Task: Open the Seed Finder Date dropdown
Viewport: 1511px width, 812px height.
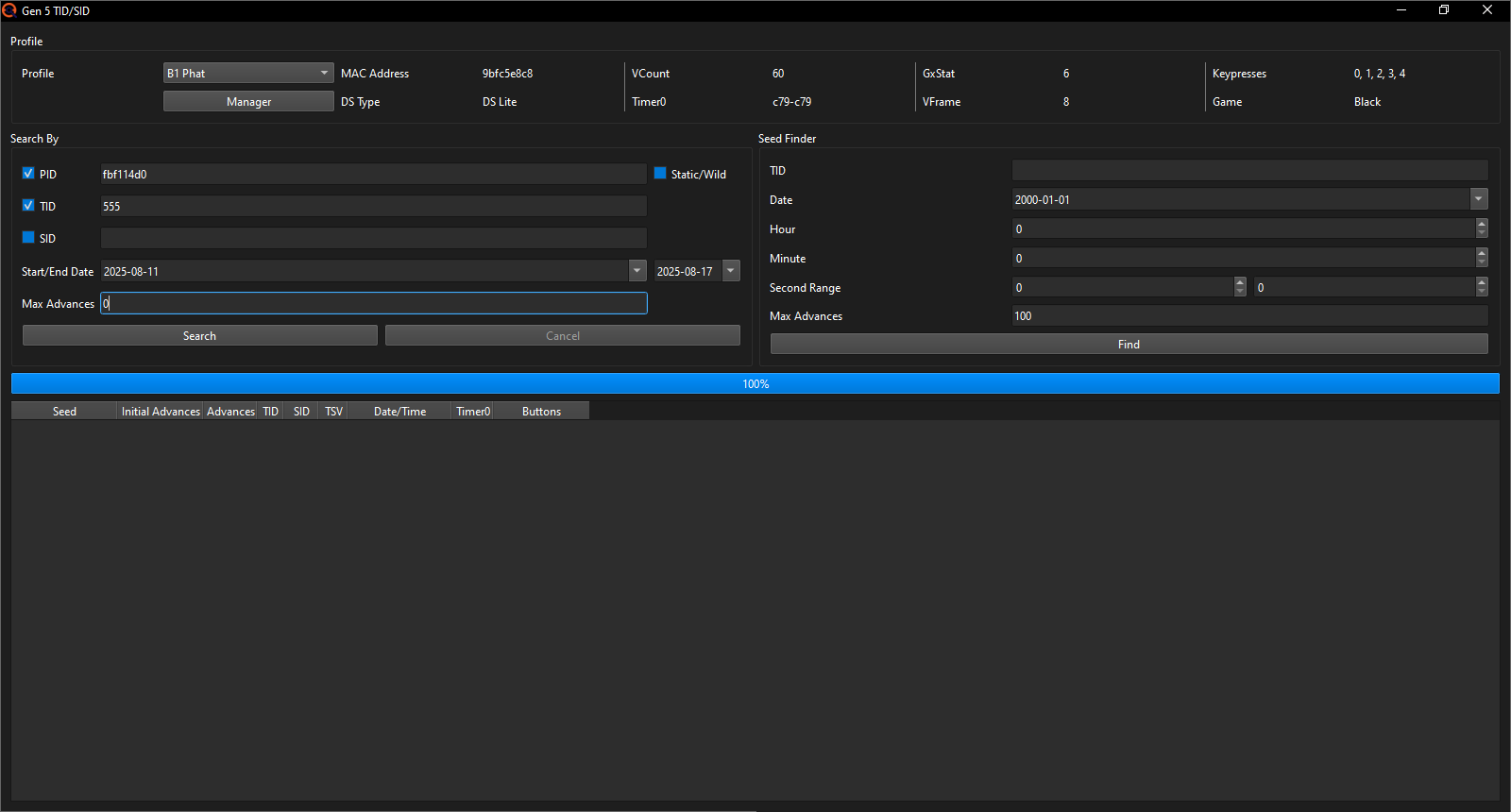Action: [x=1479, y=199]
